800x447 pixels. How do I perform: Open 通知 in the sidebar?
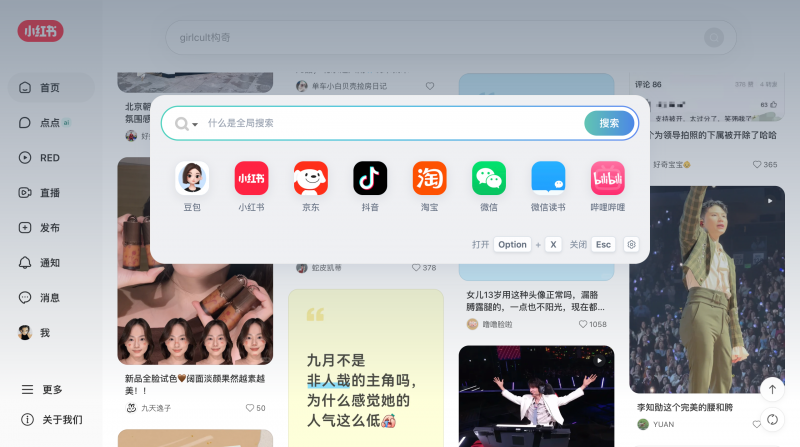coord(51,263)
